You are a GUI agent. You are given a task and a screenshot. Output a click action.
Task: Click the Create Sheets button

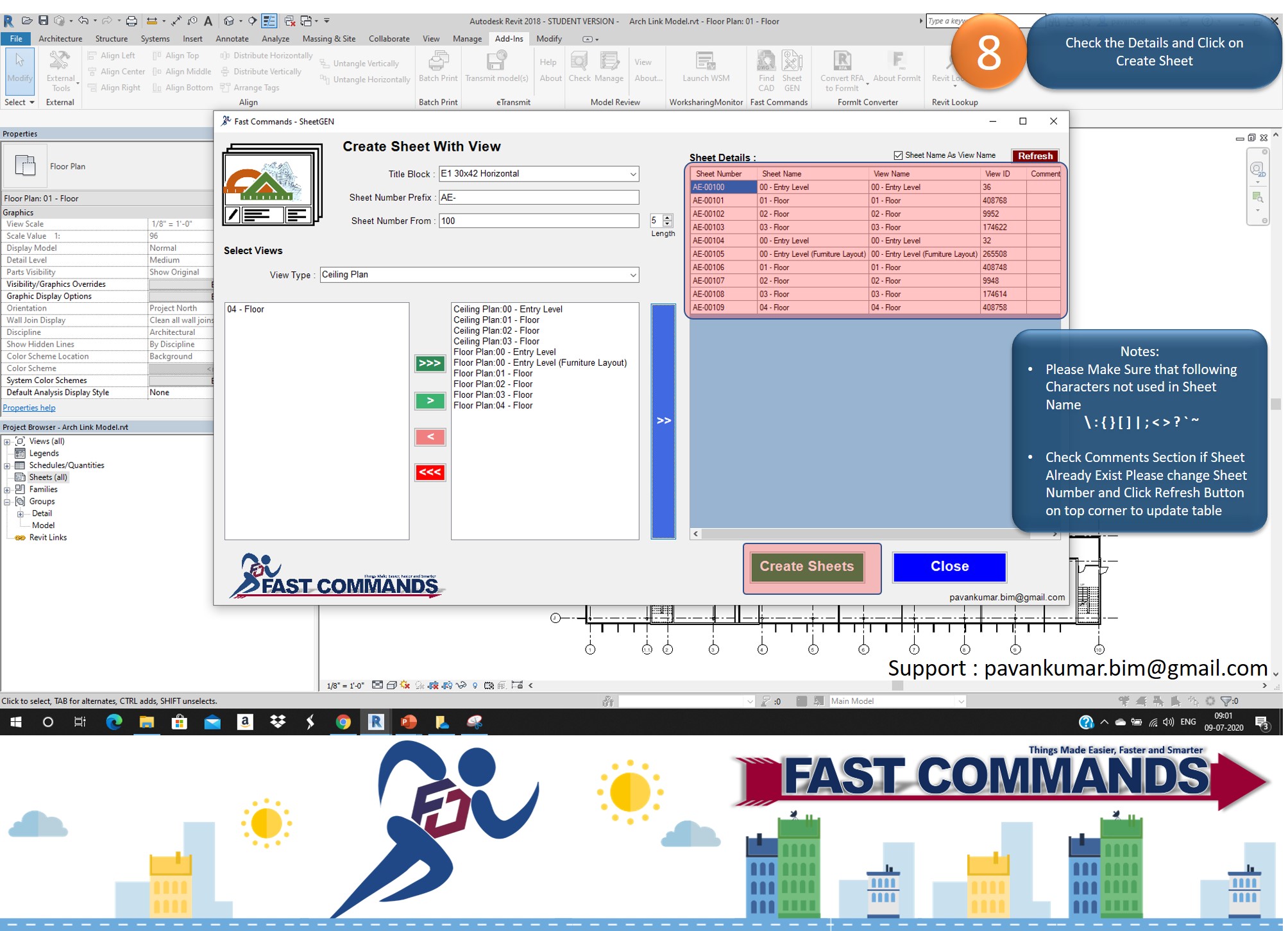pyautogui.click(x=806, y=567)
